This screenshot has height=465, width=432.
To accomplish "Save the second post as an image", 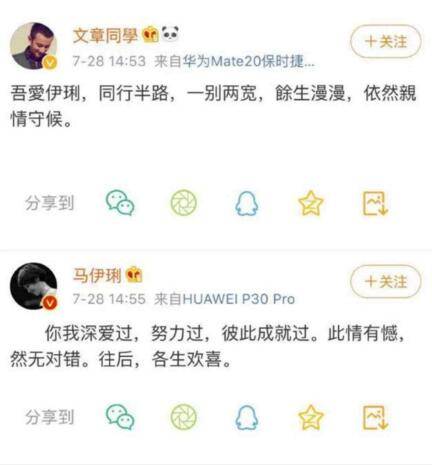I will click(x=375, y=417).
